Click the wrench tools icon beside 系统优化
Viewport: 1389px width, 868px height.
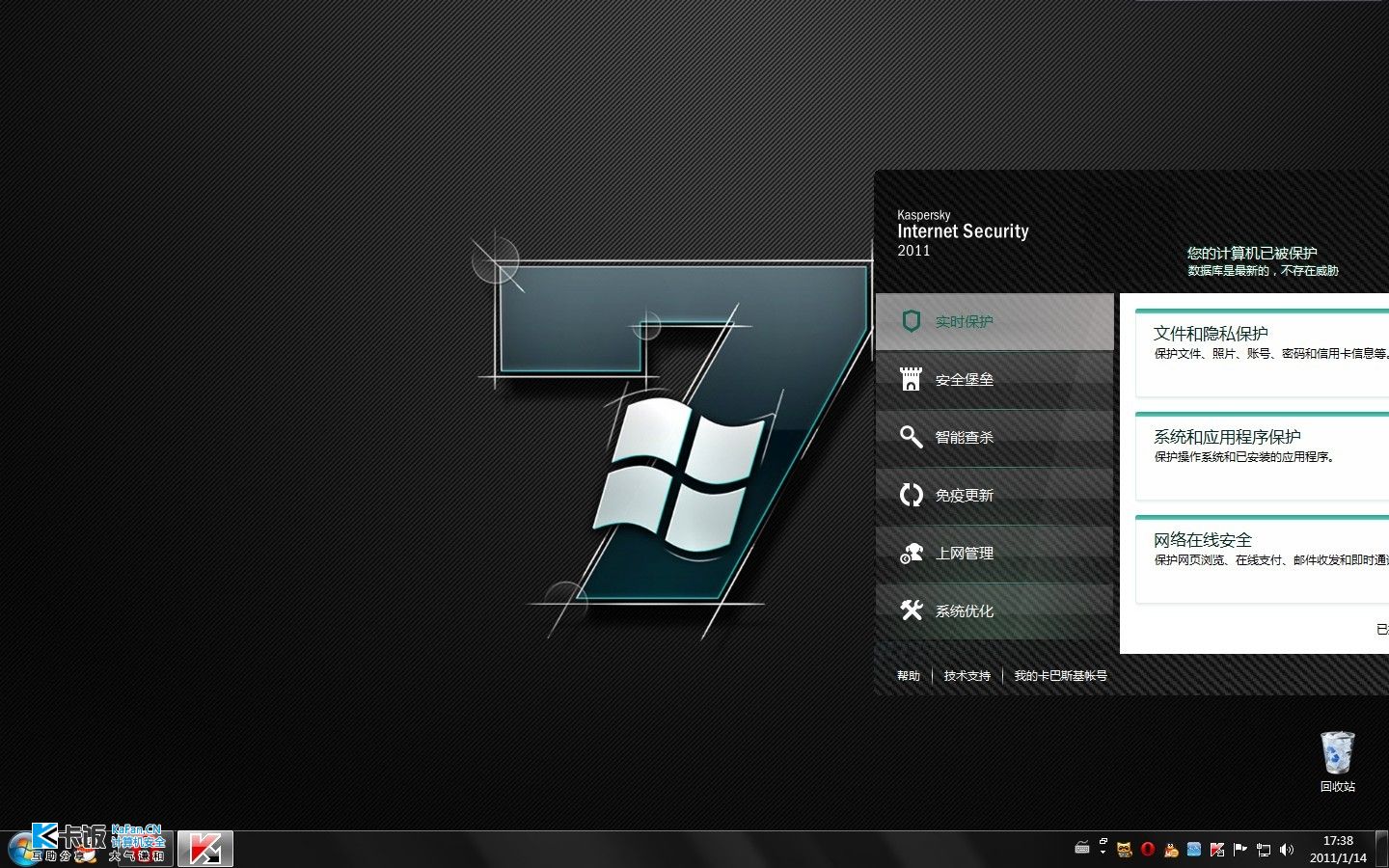[911, 610]
